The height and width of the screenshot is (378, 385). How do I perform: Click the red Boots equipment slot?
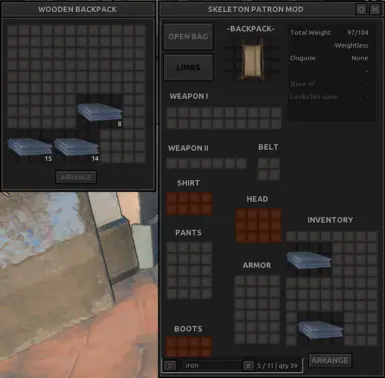click(189, 347)
